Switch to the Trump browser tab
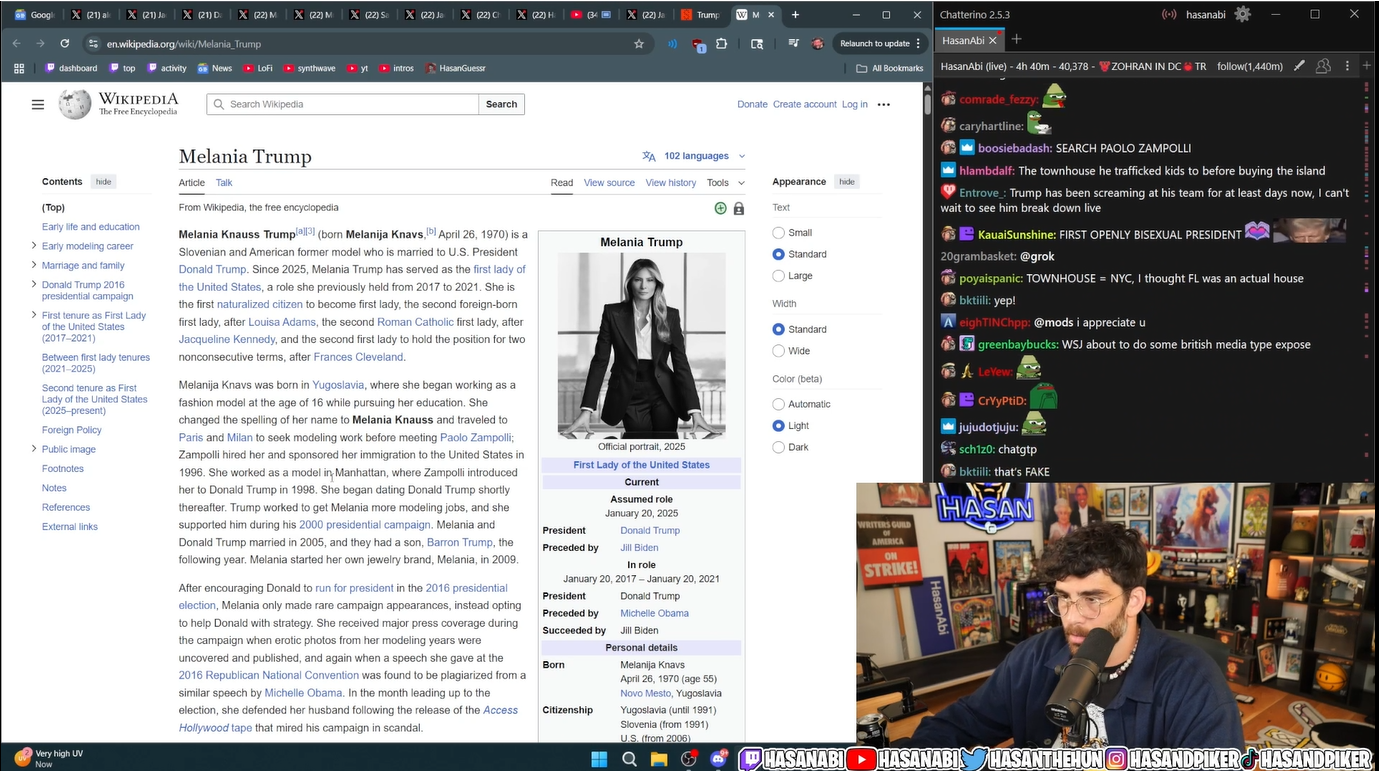The image size is (1379, 771). point(699,15)
